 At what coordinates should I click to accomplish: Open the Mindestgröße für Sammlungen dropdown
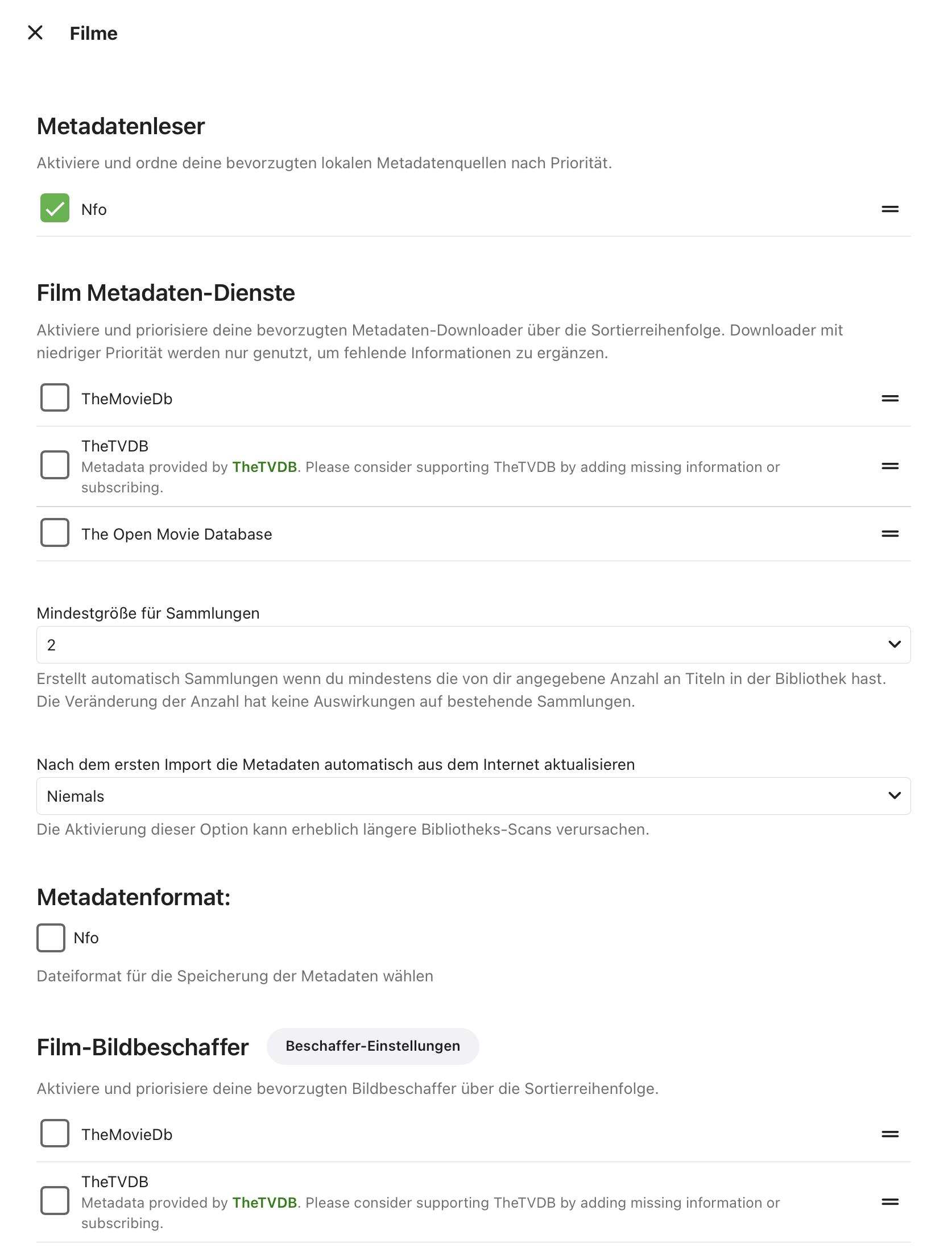point(473,645)
